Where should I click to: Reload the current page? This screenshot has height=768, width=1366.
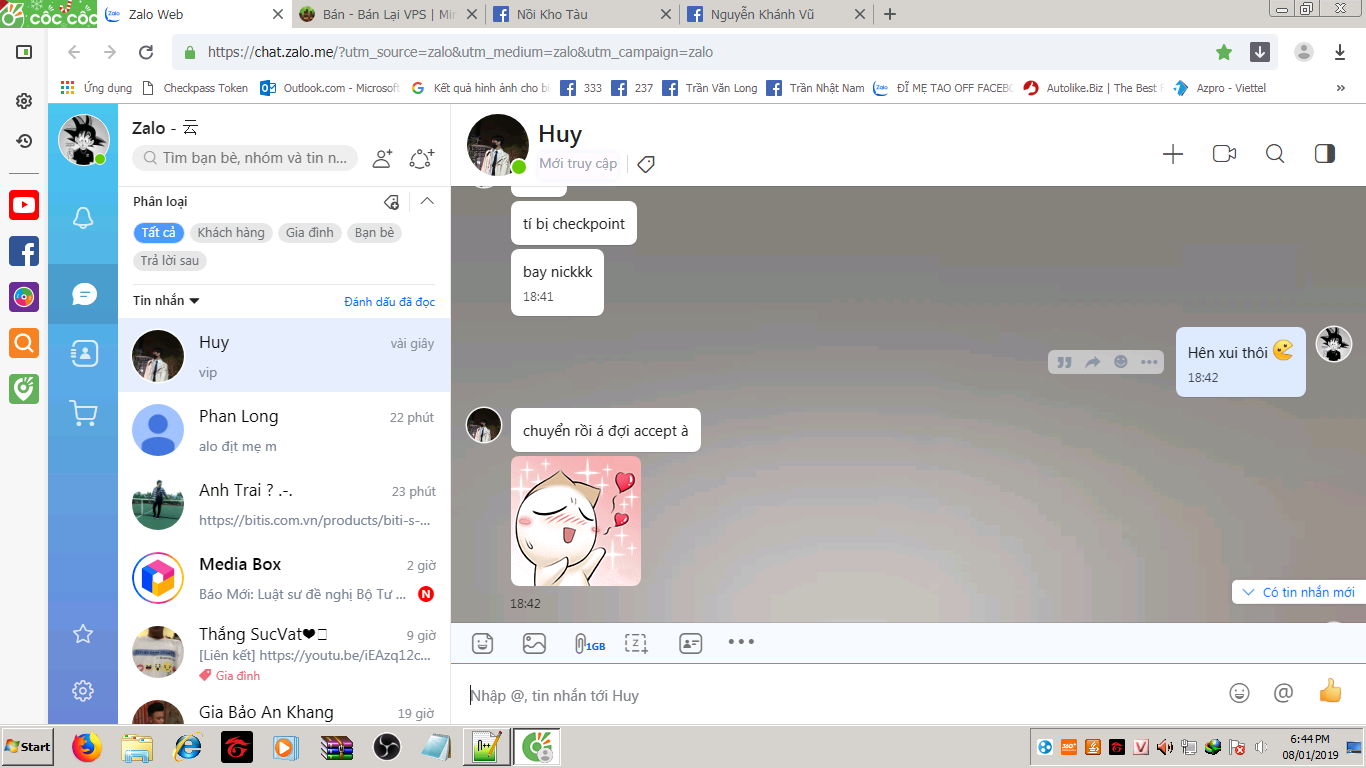pyautogui.click(x=146, y=52)
